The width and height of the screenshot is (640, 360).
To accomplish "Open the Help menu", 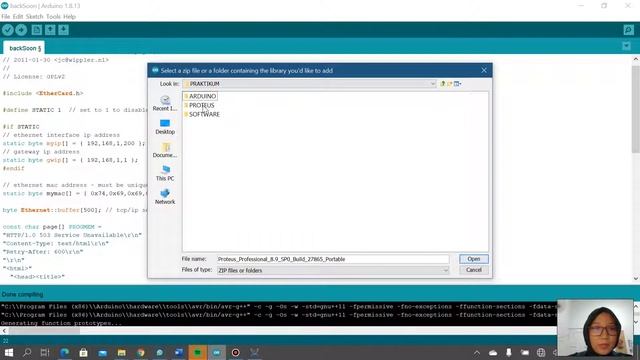I will tap(69, 17).
